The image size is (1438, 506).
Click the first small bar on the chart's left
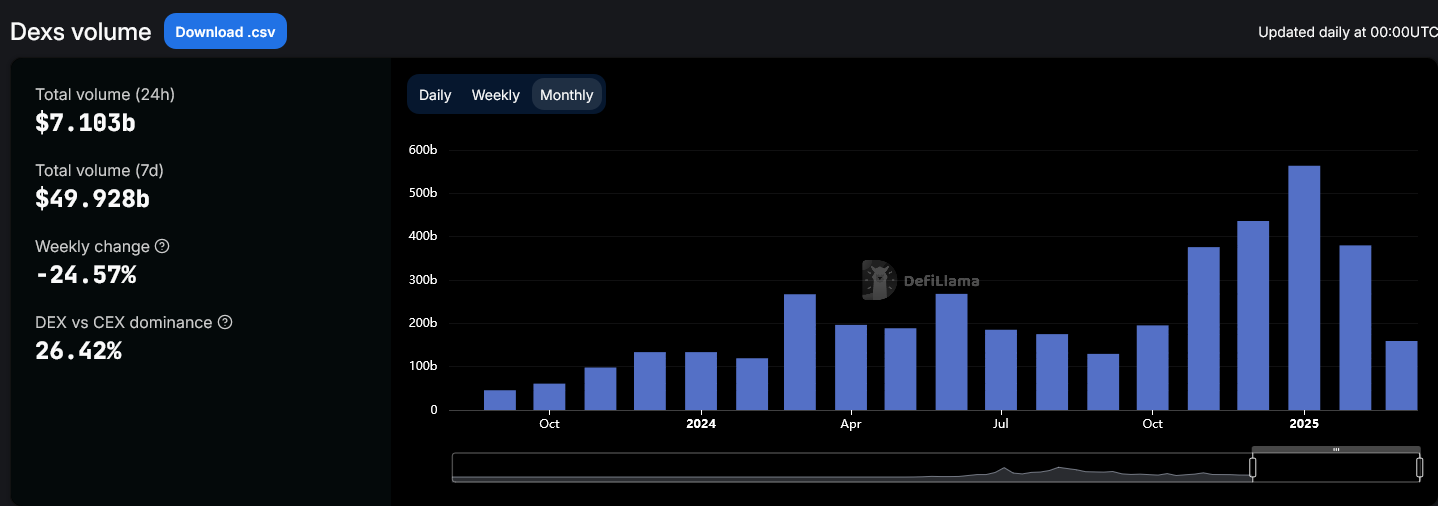point(499,400)
